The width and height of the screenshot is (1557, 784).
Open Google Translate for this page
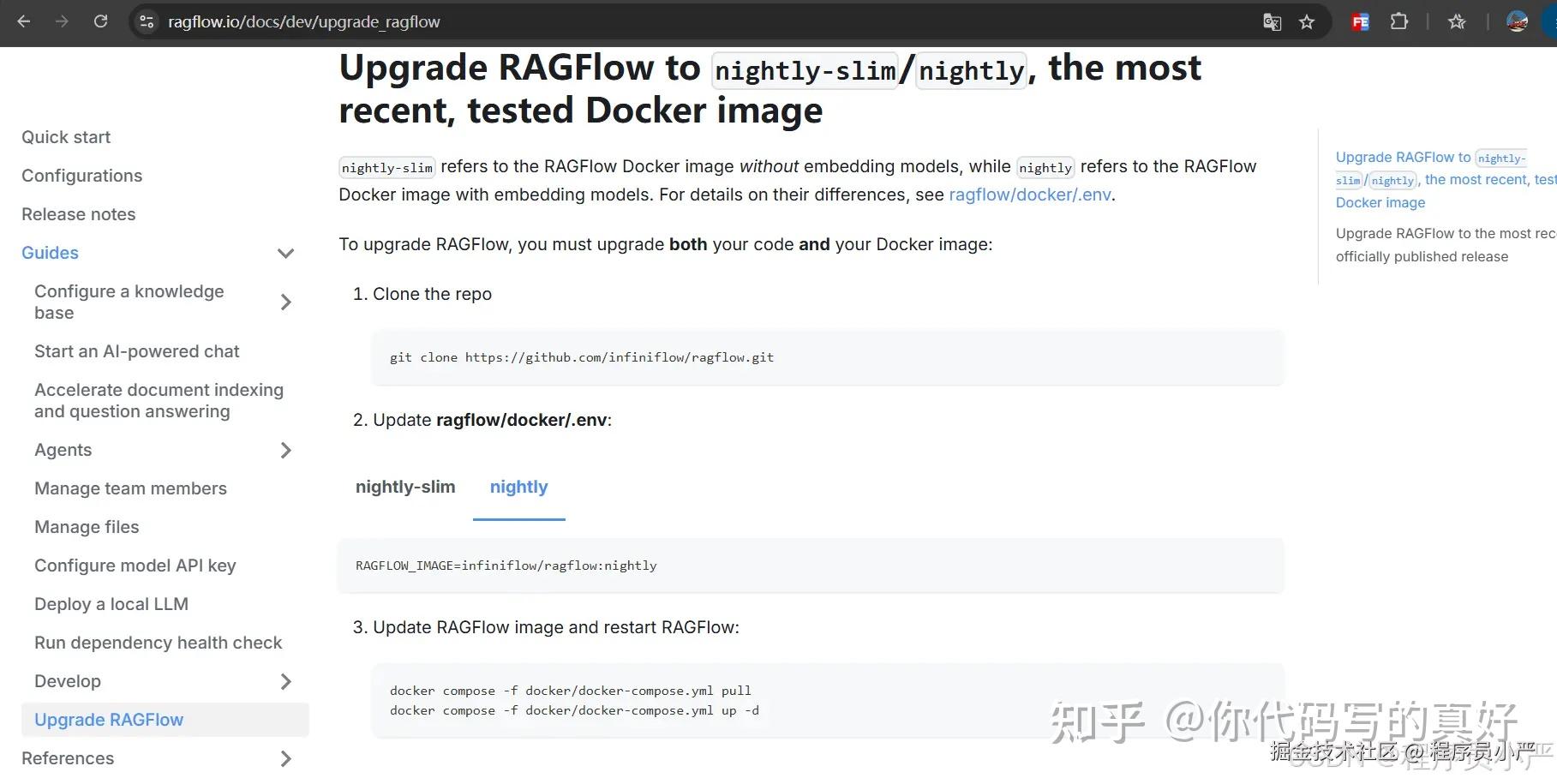[1272, 21]
